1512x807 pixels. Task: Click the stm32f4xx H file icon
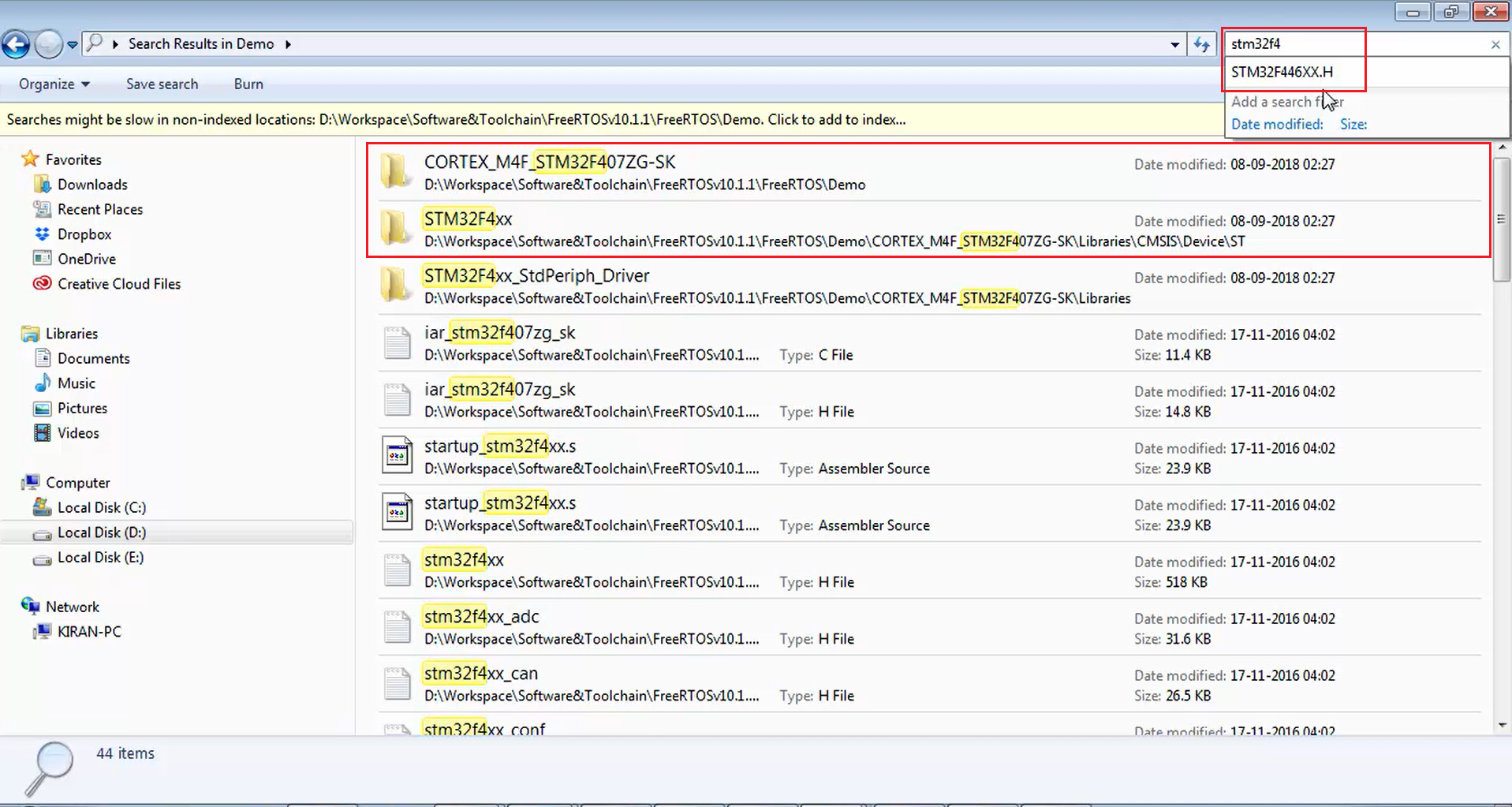(397, 570)
